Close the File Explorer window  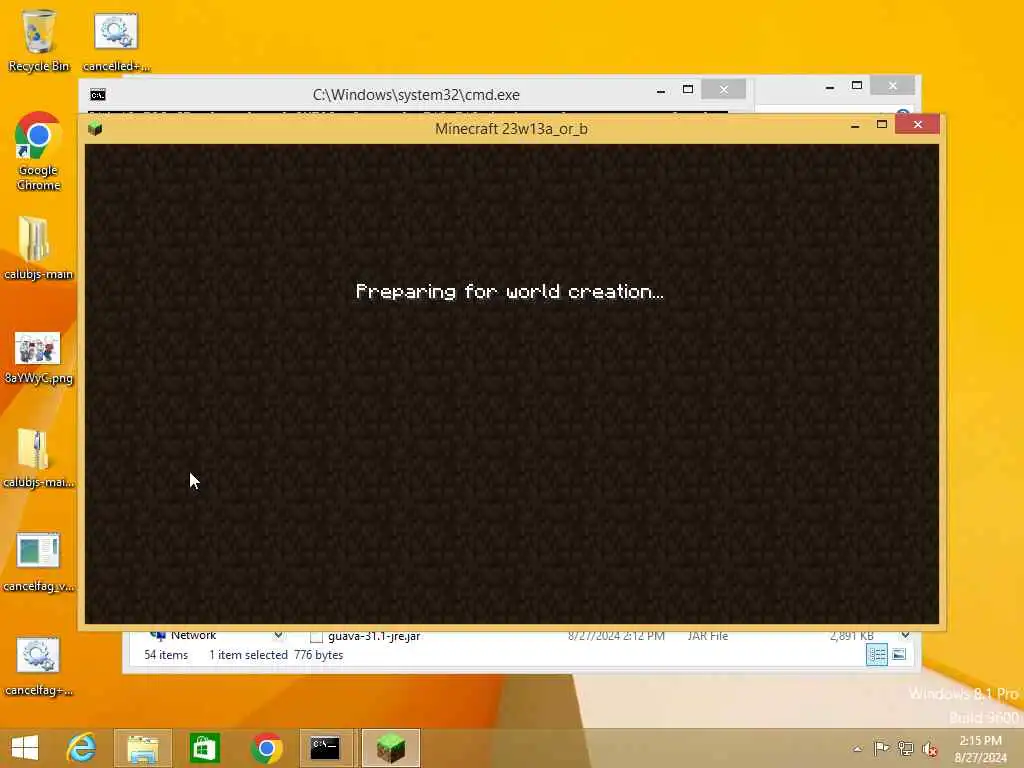[893, 86]
